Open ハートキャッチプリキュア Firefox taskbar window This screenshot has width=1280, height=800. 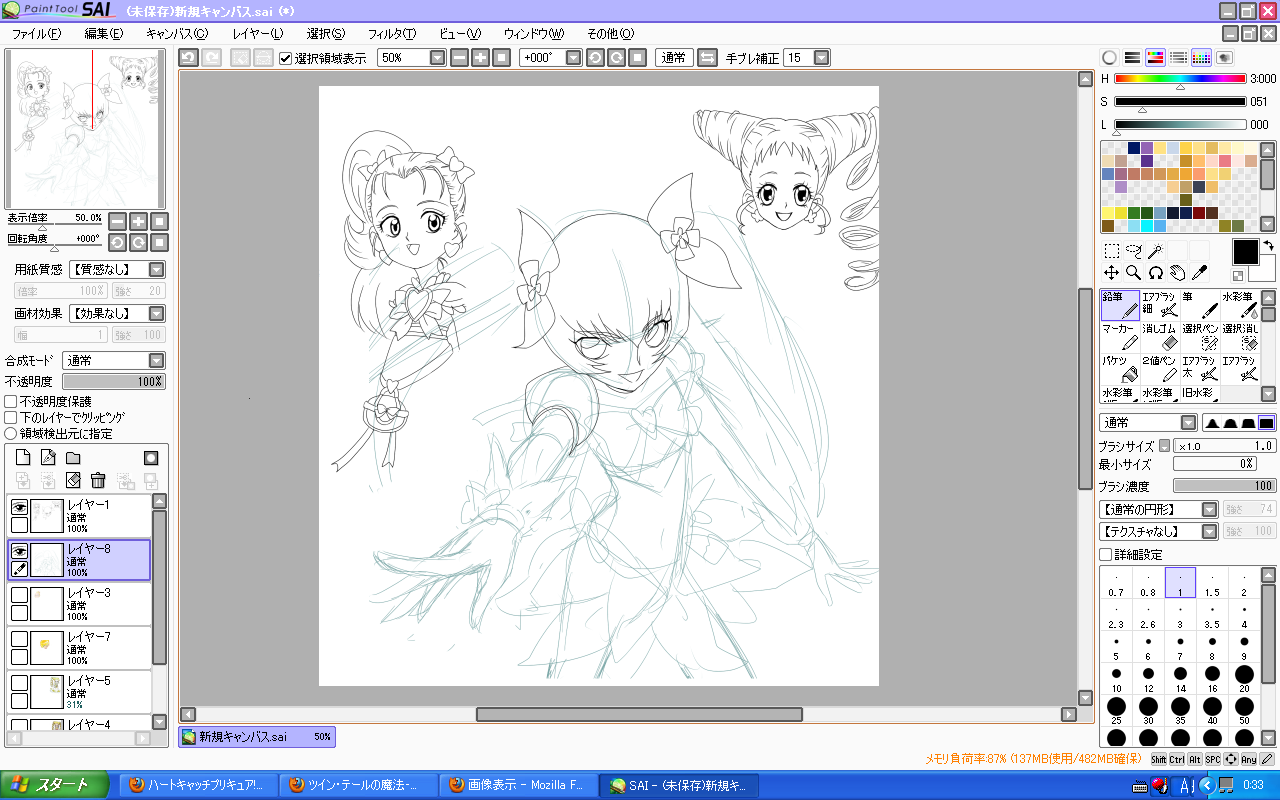(198, 785)
